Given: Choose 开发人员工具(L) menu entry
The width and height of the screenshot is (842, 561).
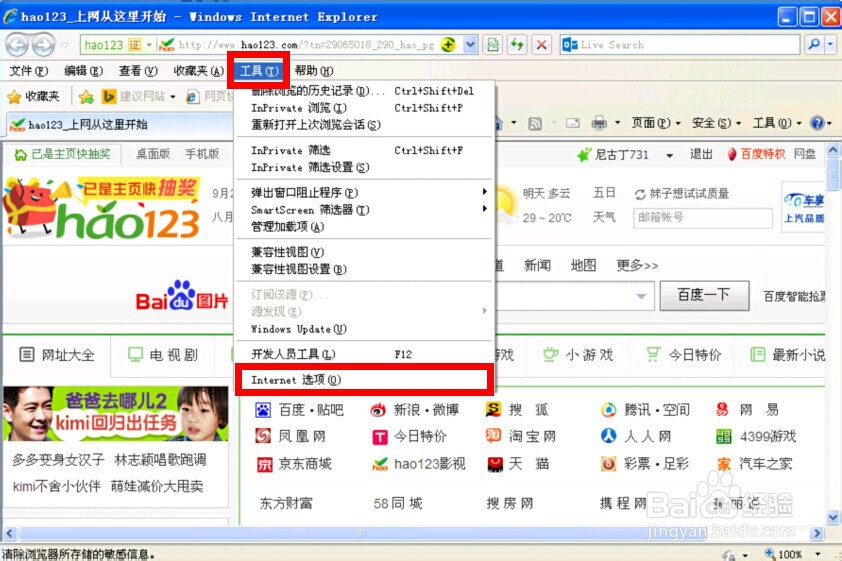Looking at the screenshot, I should 364,354.
